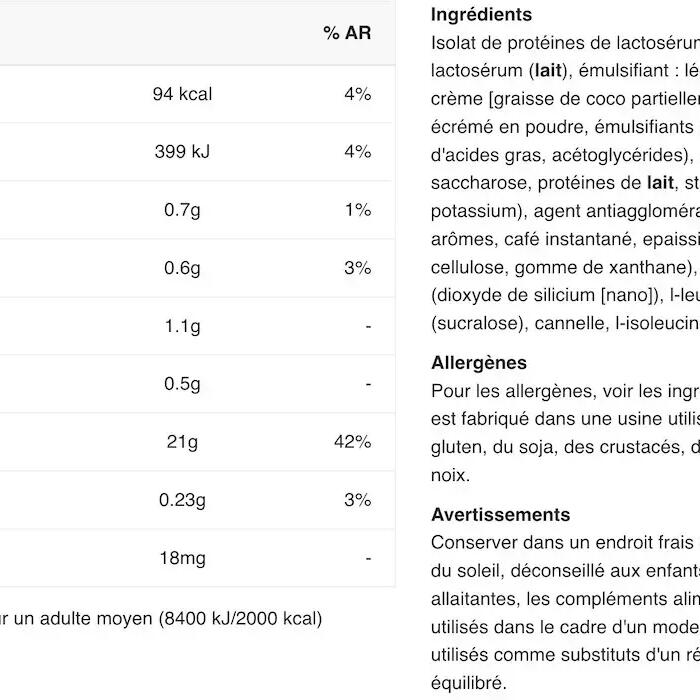Image resolution: width=700 pixels, height=700 pixels.
Task: Click the 'protéines de lait' bold word
Action: [x=660, y=183]
